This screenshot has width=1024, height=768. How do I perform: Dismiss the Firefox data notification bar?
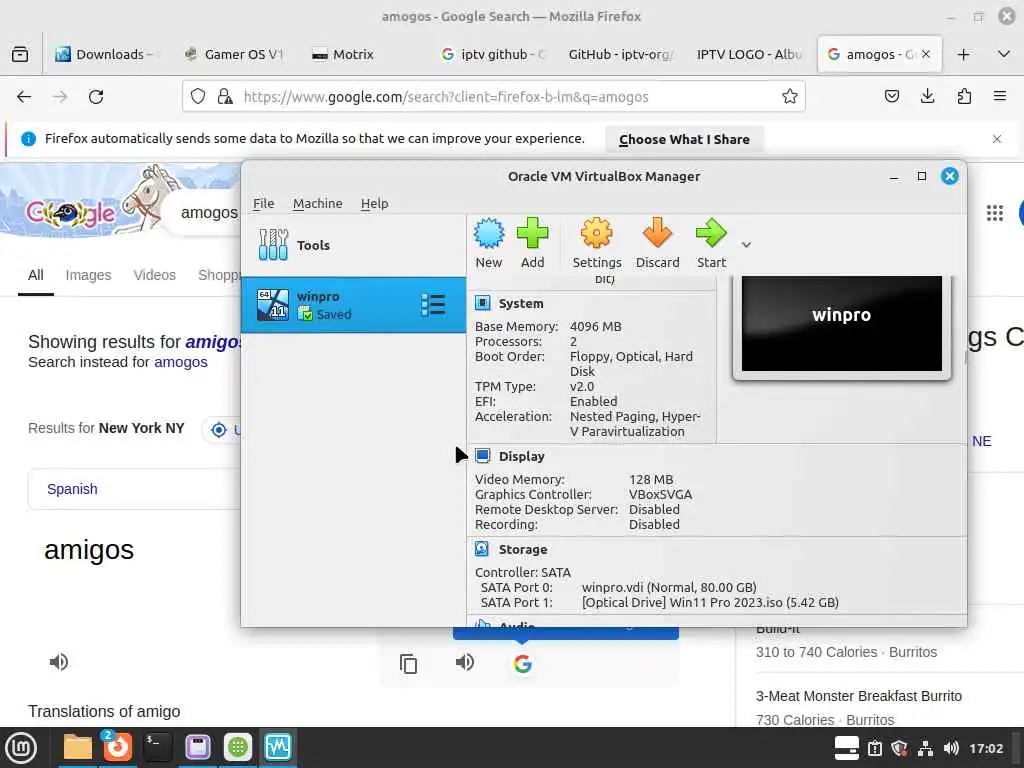[997, 139]
